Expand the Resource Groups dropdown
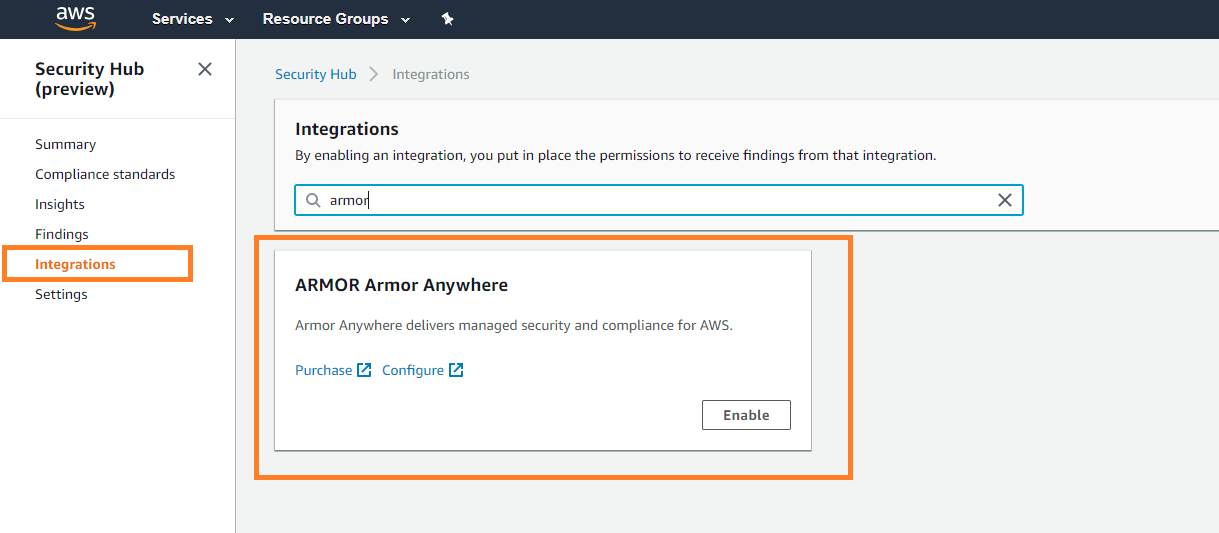The height and width of the screenshot is (533, 1219). [336, 19]
